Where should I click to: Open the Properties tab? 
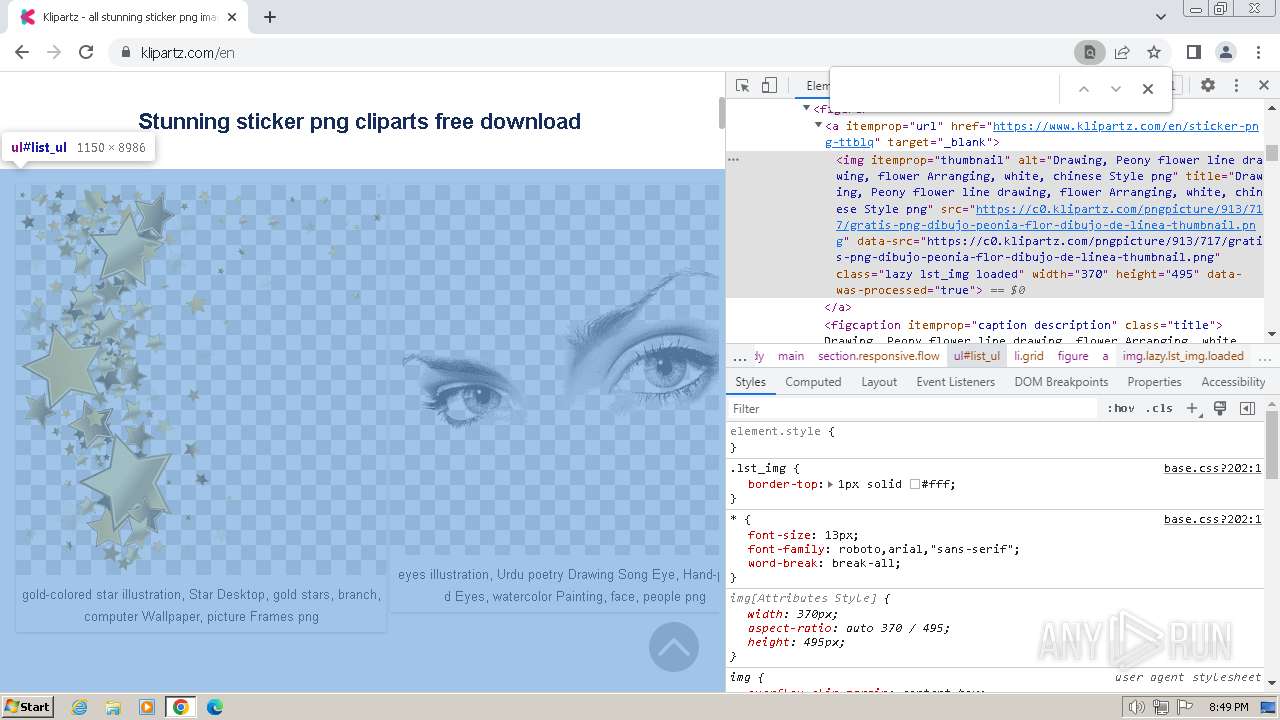pos(1154,382)
